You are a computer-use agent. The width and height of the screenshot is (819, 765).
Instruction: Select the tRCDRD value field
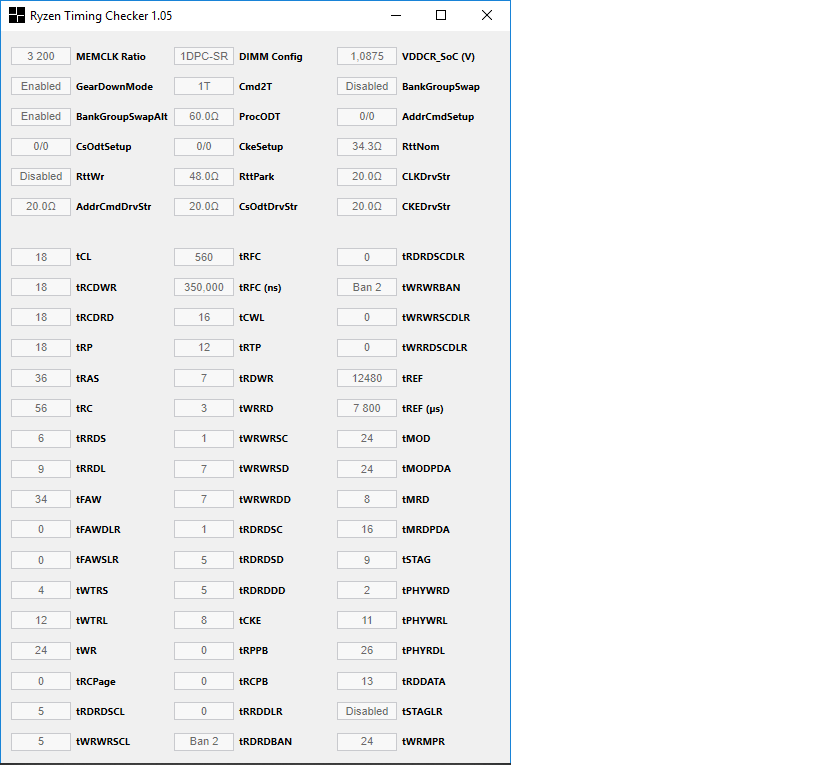41,317
